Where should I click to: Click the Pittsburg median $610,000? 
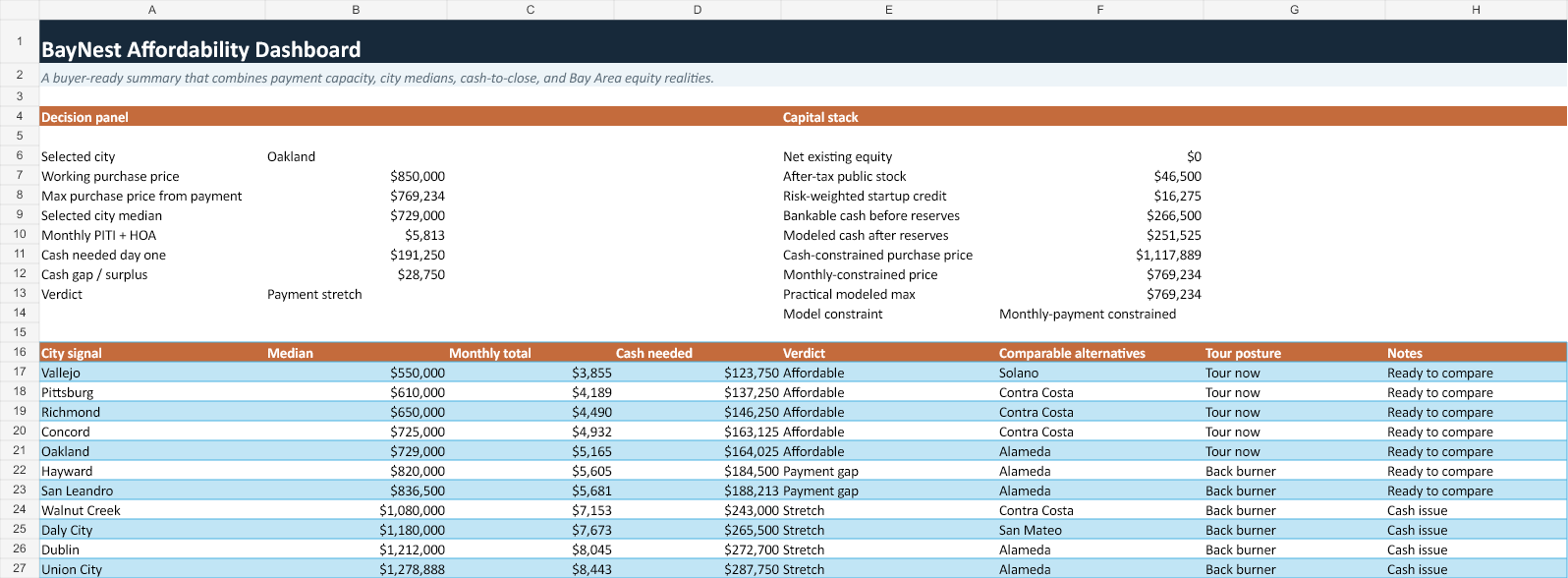[356, 392]
